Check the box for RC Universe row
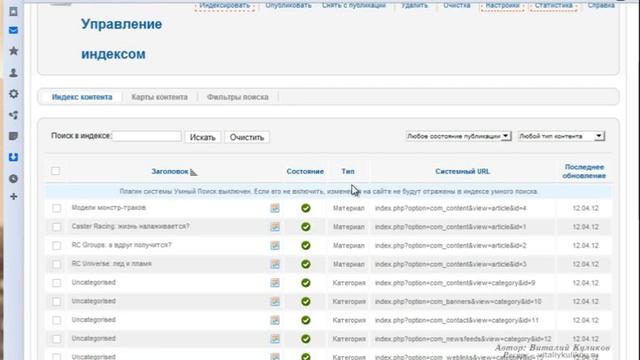Screen dimensions: 640x360 pos(56,264)
